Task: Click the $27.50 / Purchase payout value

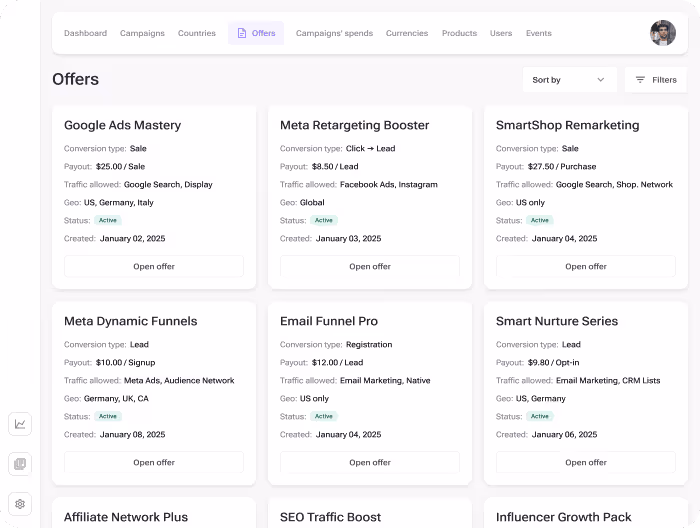Action: pos(562,166)
